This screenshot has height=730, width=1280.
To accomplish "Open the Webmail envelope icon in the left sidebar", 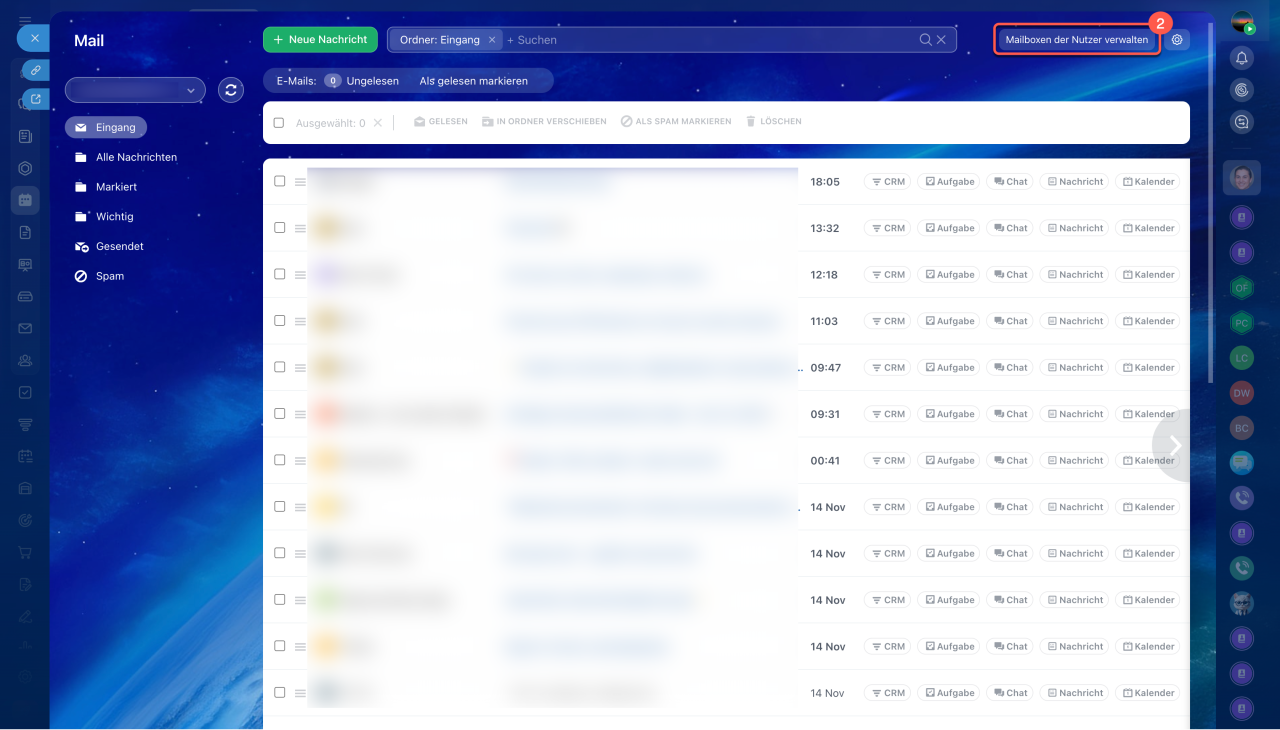I will pyautogui.click(x=25, y=328).
